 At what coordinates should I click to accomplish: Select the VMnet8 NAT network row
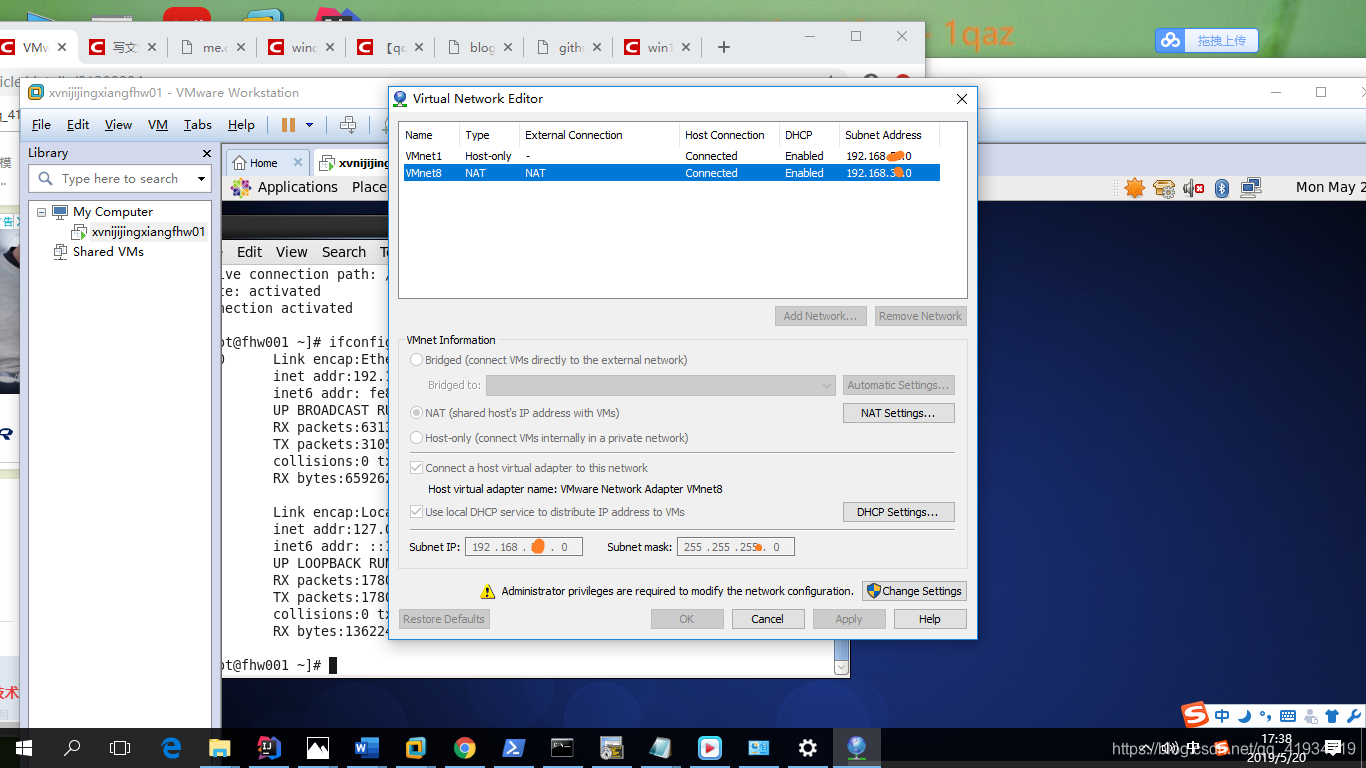[670, 173]
